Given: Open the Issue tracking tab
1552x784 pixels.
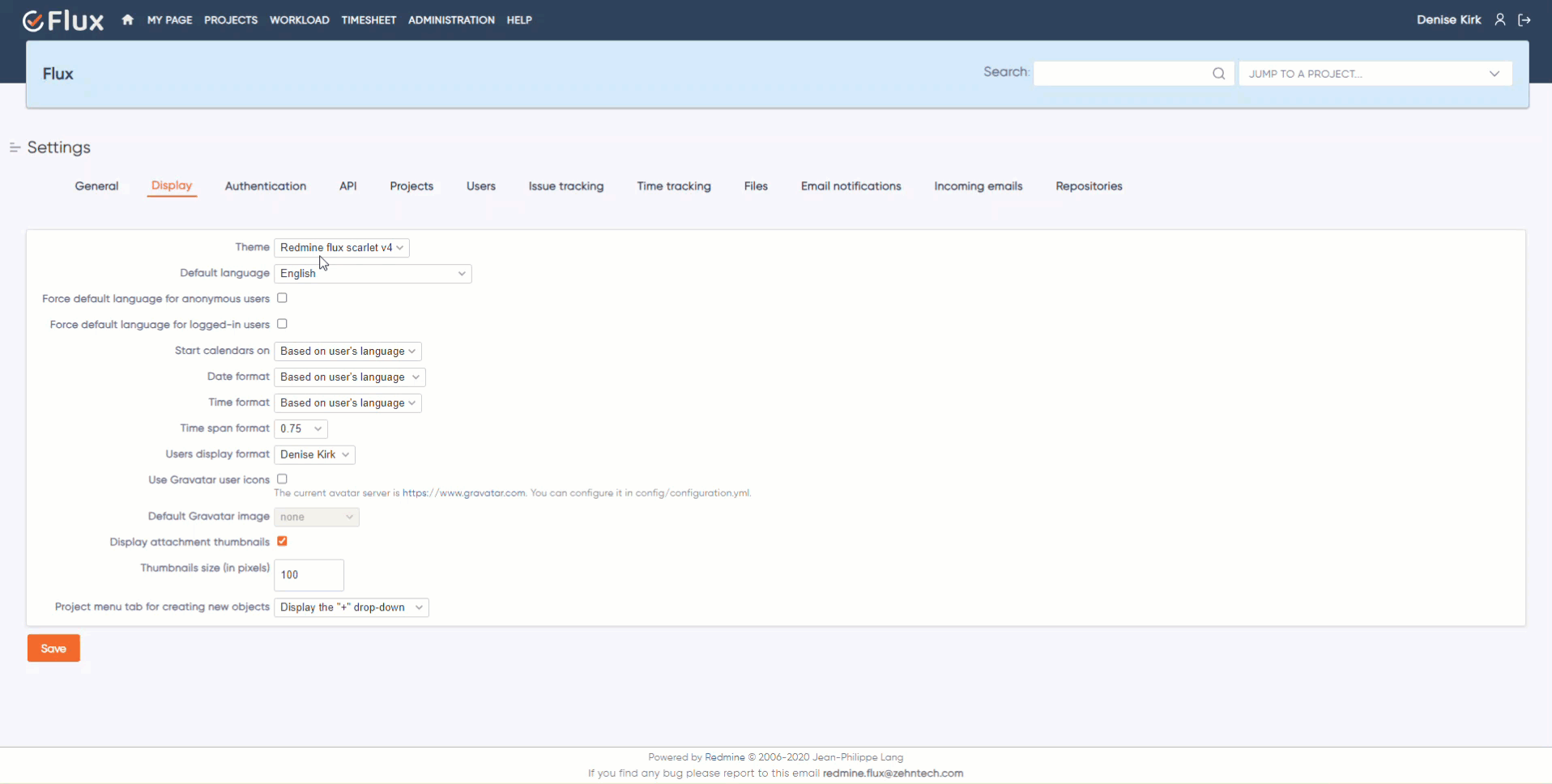Looking at the screenshot, I should 565,186.
